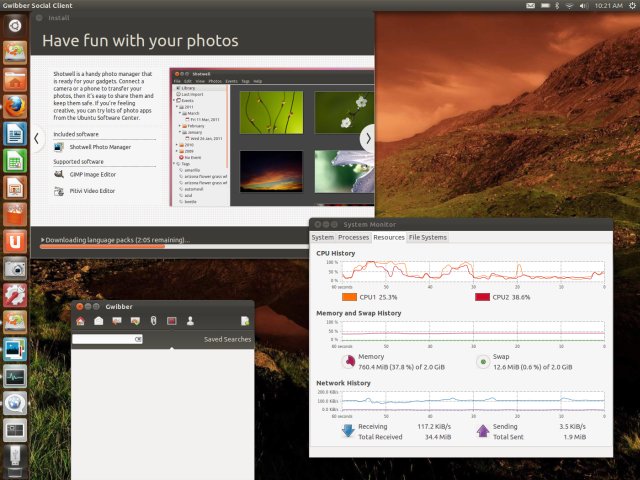The image size is (640, 480).
Task: Open the power session menu
Action: pos(632,5)
